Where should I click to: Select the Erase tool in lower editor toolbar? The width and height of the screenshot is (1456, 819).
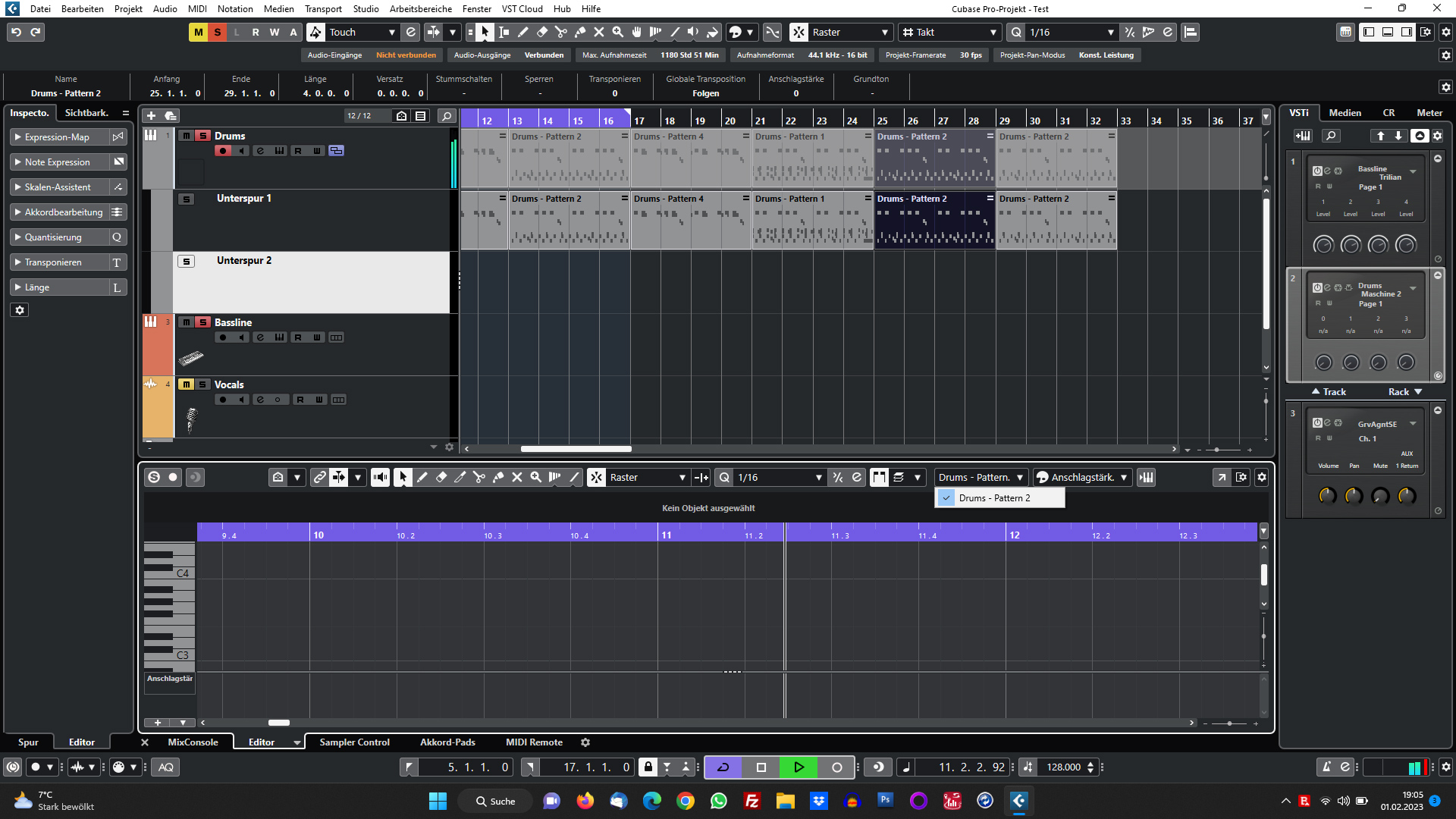(x=441, y=477)
